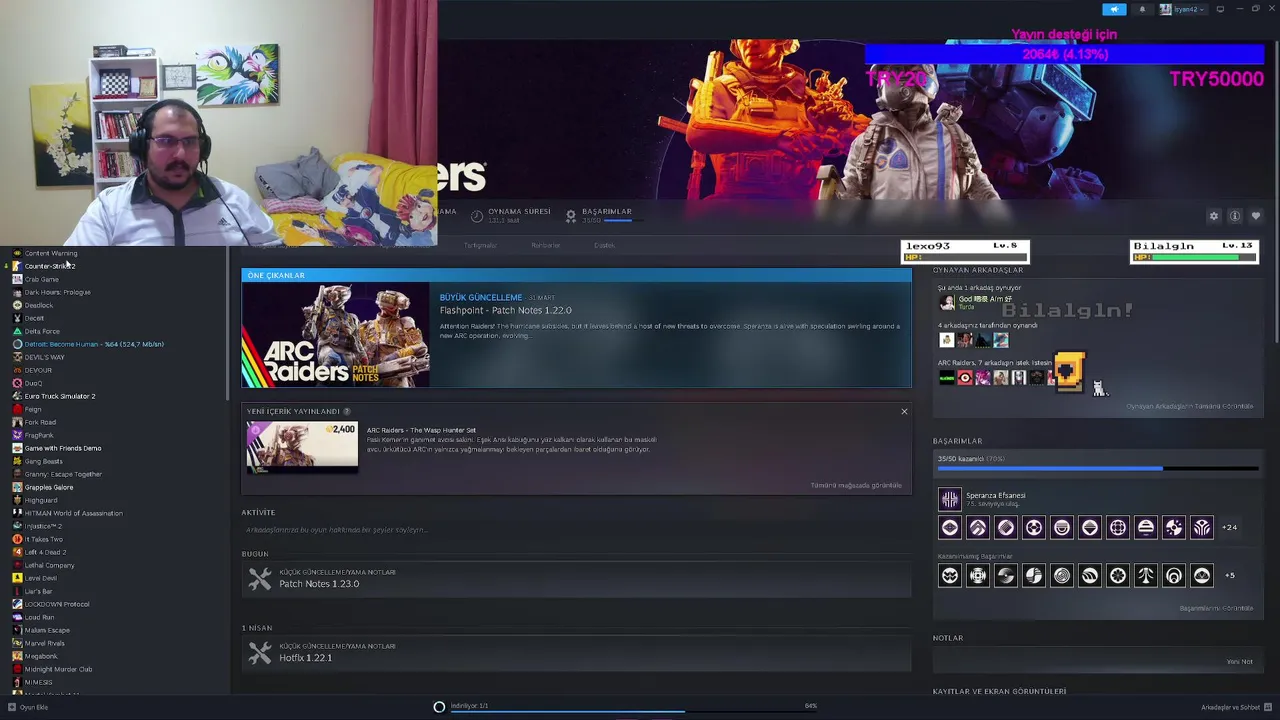Viewport: 1280px width, 720px height.
Task: Open the game's Manage gear icon
Action: pyautogui.click(x=1214, y=216)
